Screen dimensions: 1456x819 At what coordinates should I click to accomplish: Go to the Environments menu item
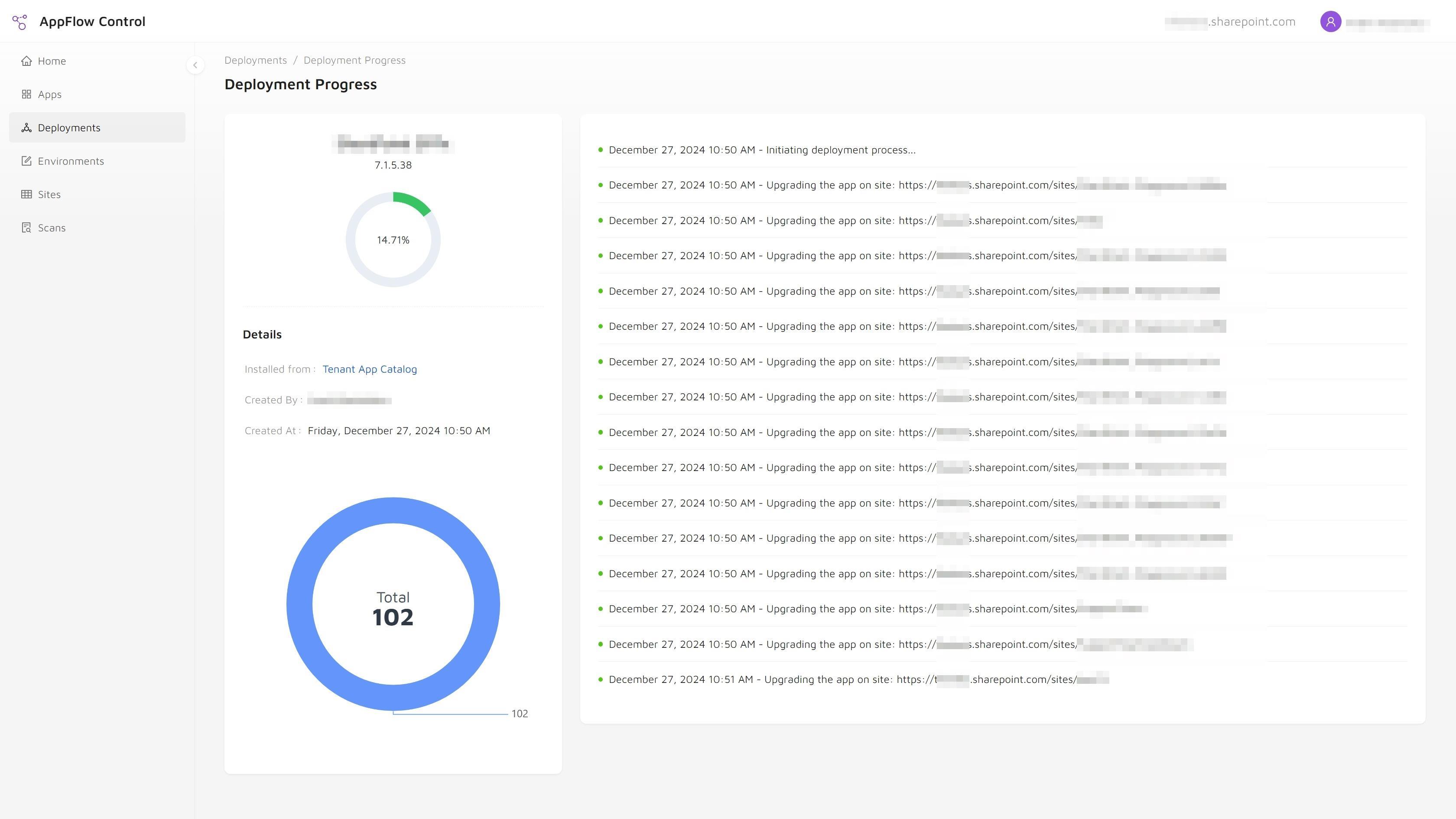(97, 161)
